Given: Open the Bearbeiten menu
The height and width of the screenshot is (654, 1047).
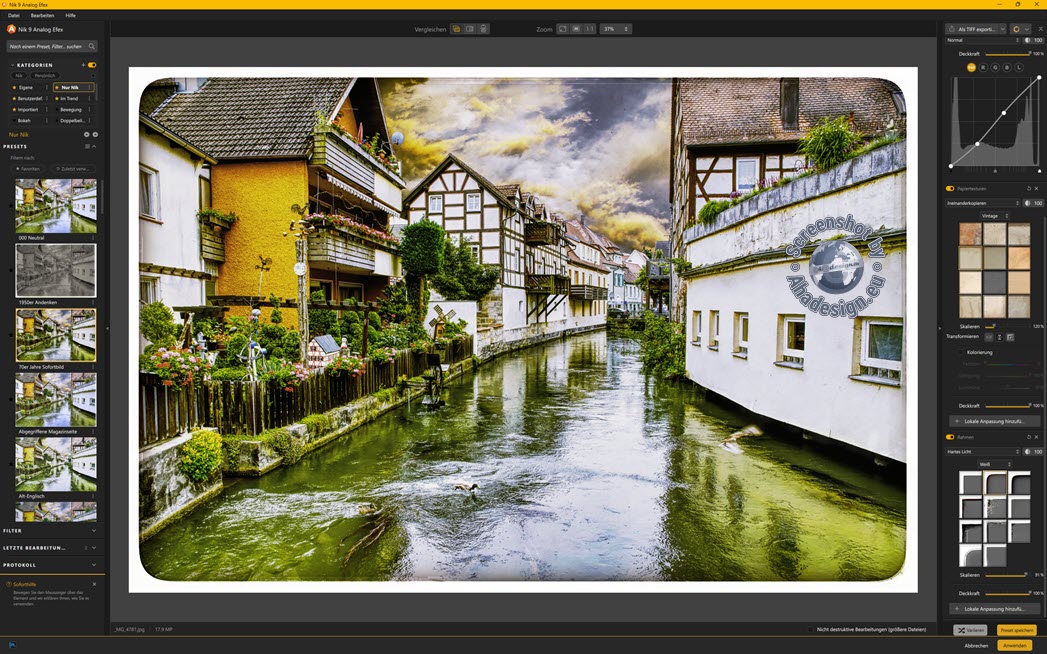Looking at the screenshot, I should [x=41, y=15].
